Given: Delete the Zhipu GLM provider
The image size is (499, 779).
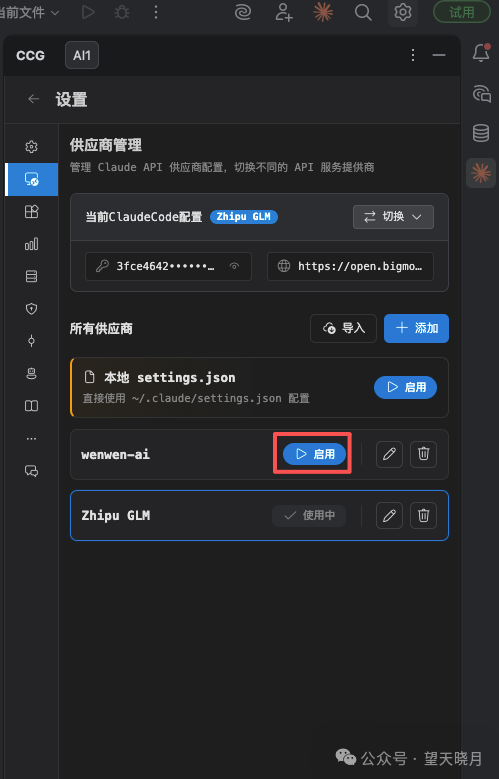Looking at the screenshot, I should 423,515.
